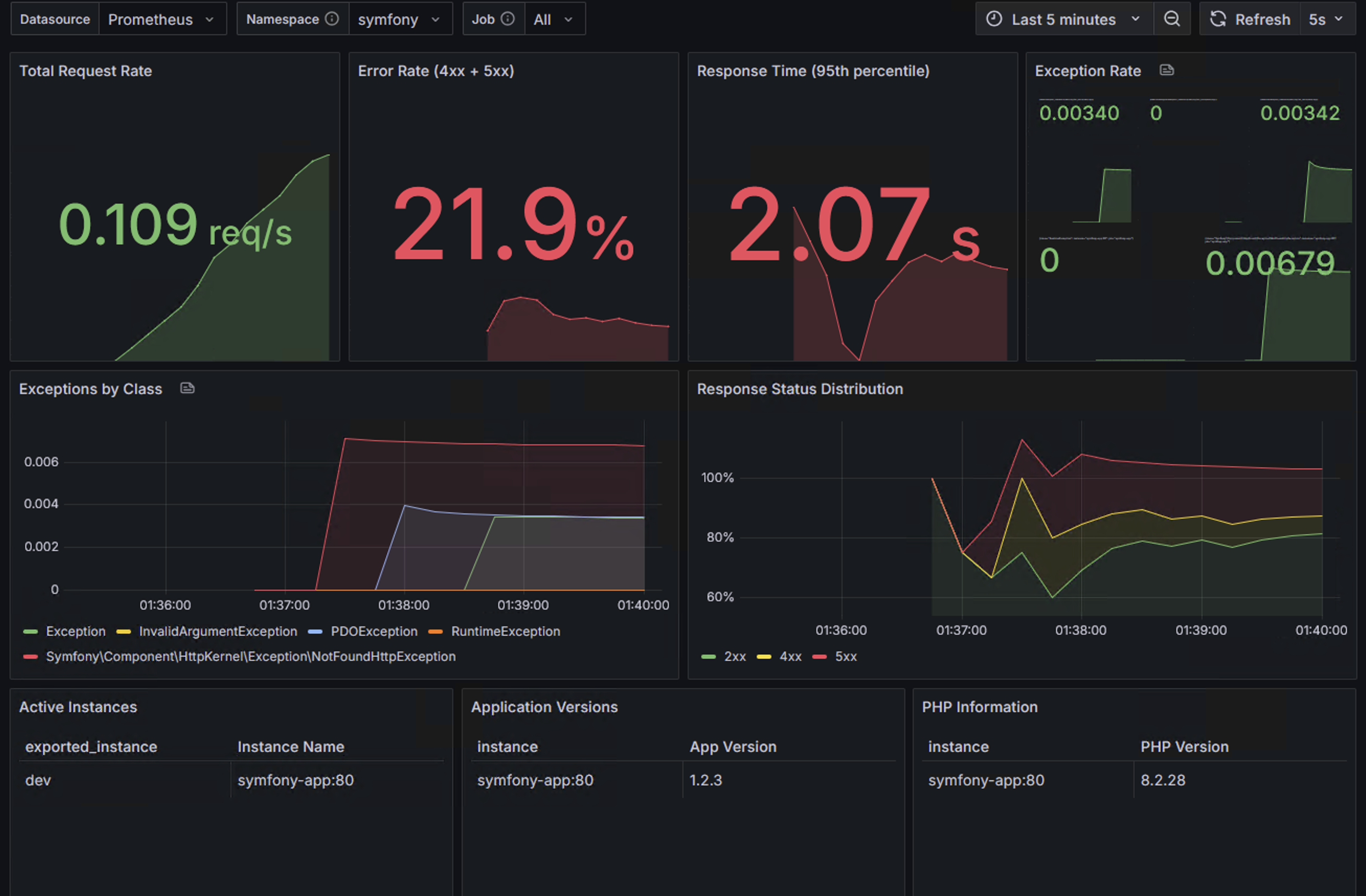The image size is (1366, 896).
Task: Click the zoom out time range icon
Action: pyautogui.click(x=1171, y=19)
